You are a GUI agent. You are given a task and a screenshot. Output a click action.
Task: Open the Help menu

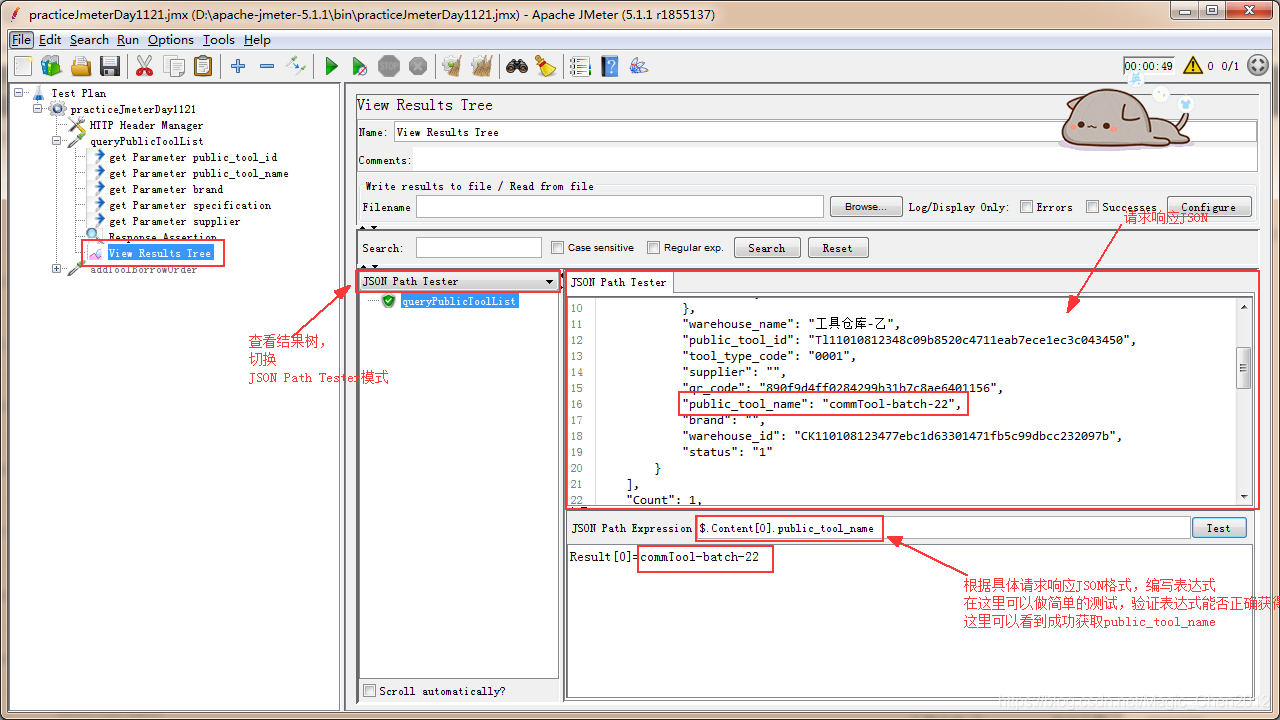coord(257,40)
